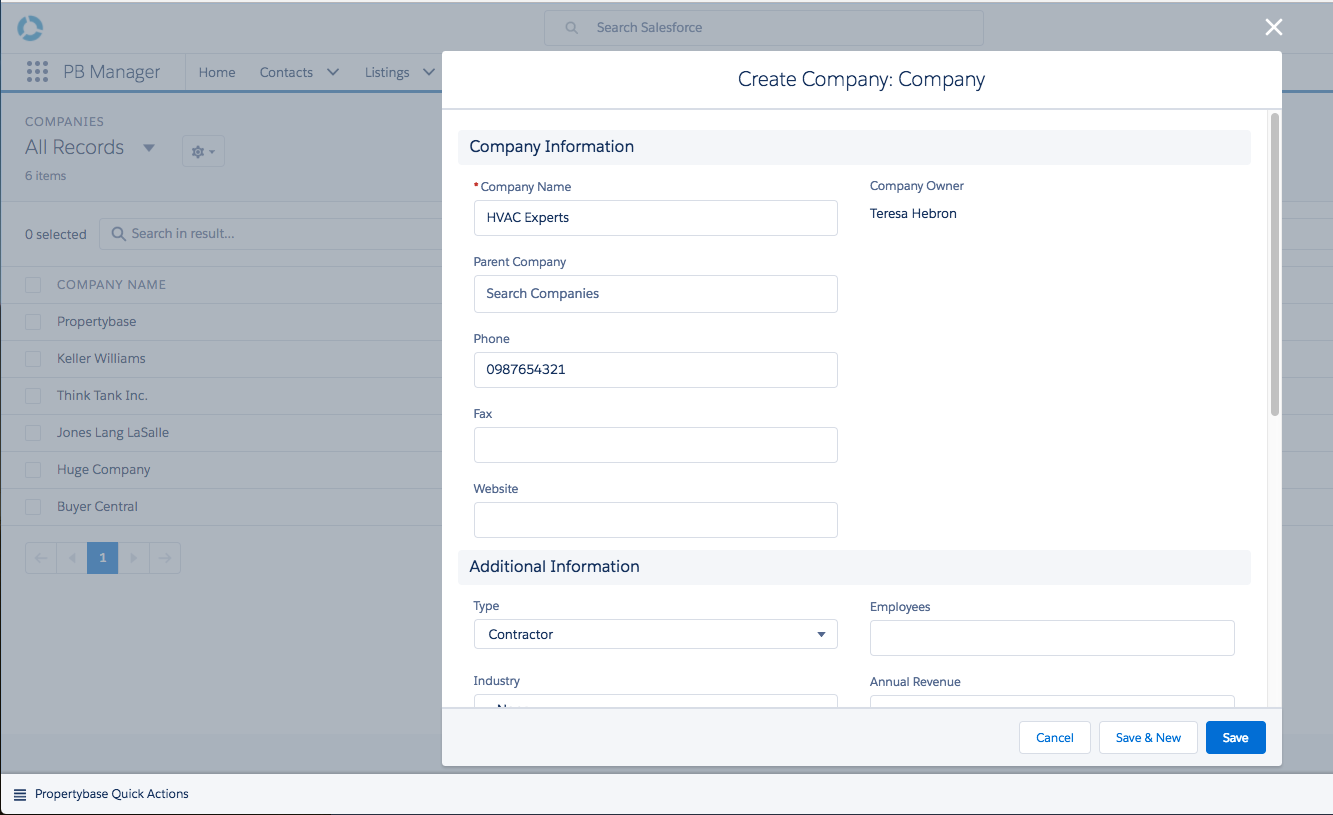The height and width of the screenshot is (815, 1333).
Task: Click the Teresa Hebron owner name
Action: click(x=913, y=214)
